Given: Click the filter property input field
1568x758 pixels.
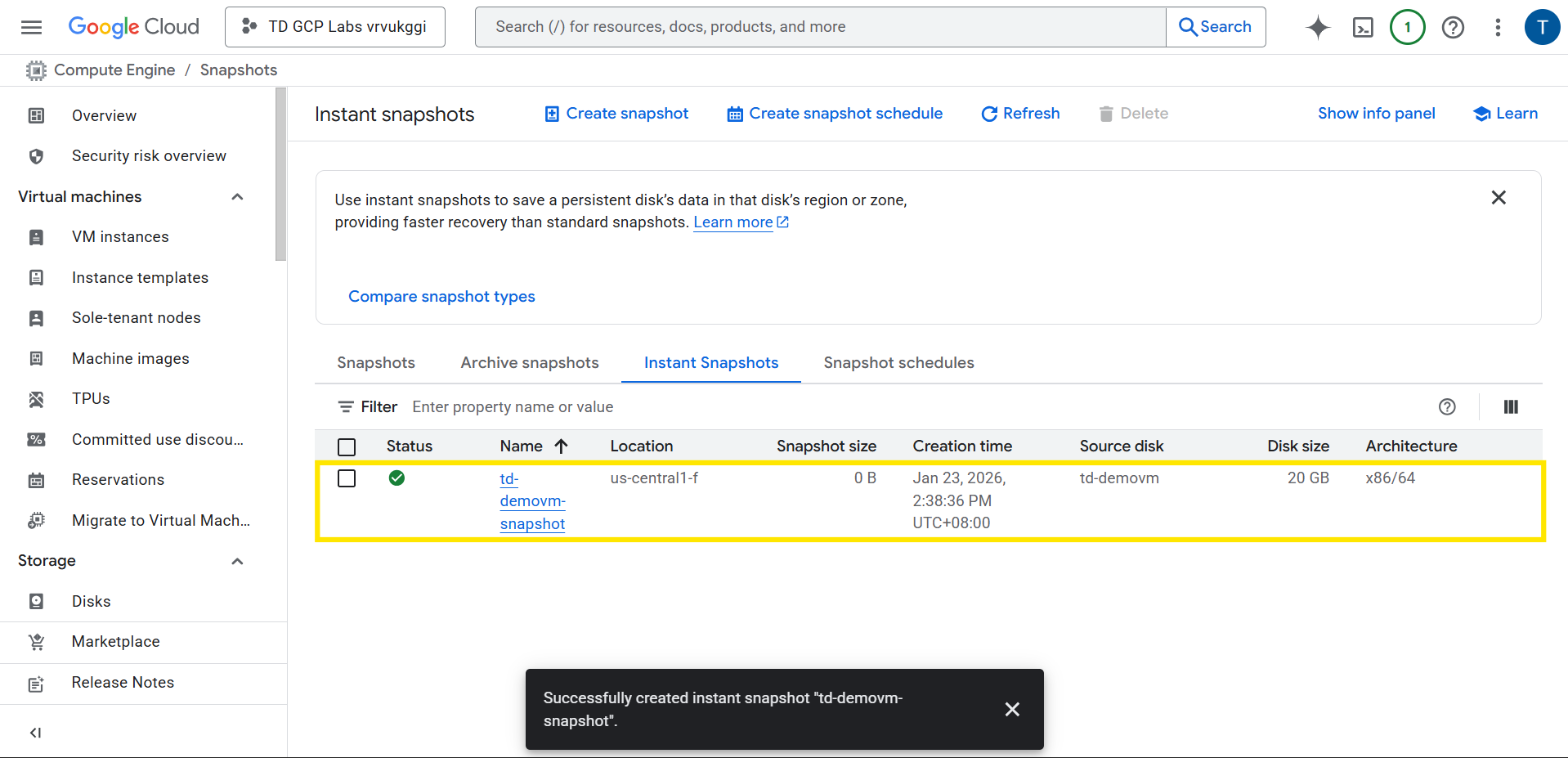Looking at the screenshot, I should pos(899,406).
